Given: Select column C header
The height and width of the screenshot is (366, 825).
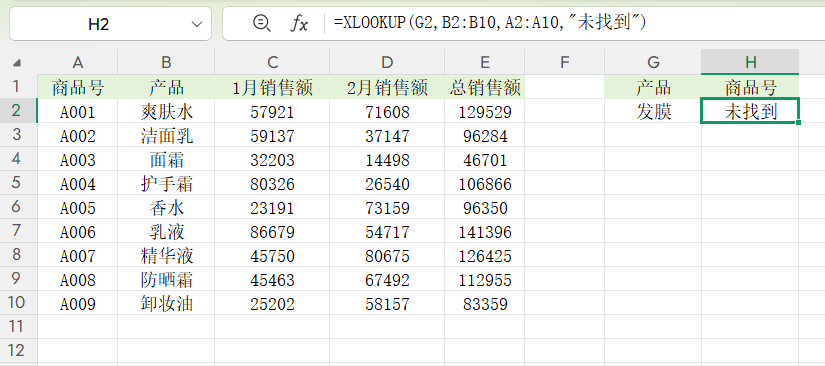Looking at the screenshot, I should click(x=272, y=62).
